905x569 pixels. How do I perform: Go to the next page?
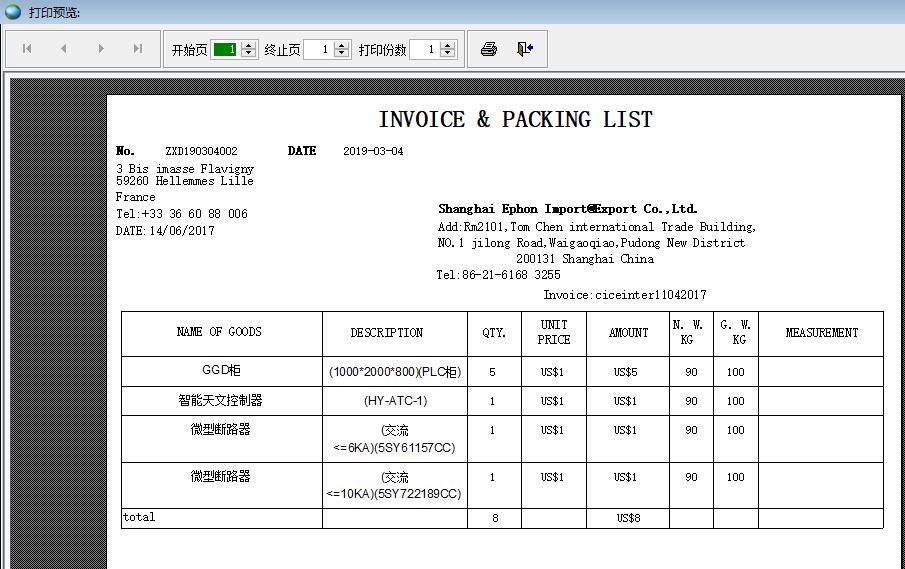point(101,49)
